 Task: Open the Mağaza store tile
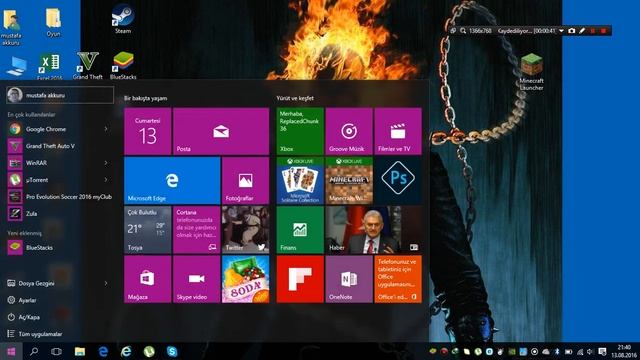click(x=147, y=279)
